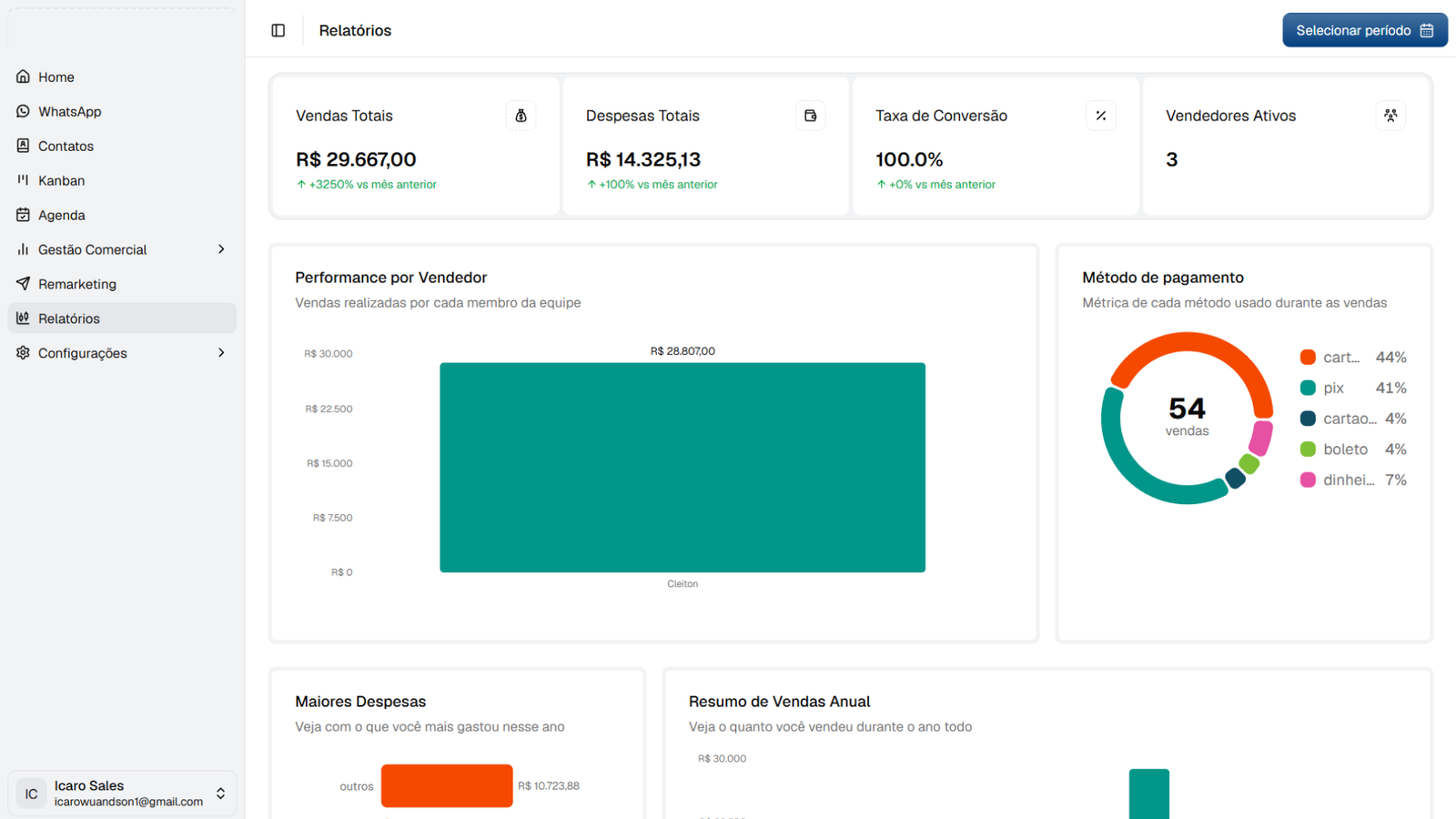Click the people icon on Vendedores Ativos
The height and width of the screenshot is (819, 1456).
[x=1390, y=116]
